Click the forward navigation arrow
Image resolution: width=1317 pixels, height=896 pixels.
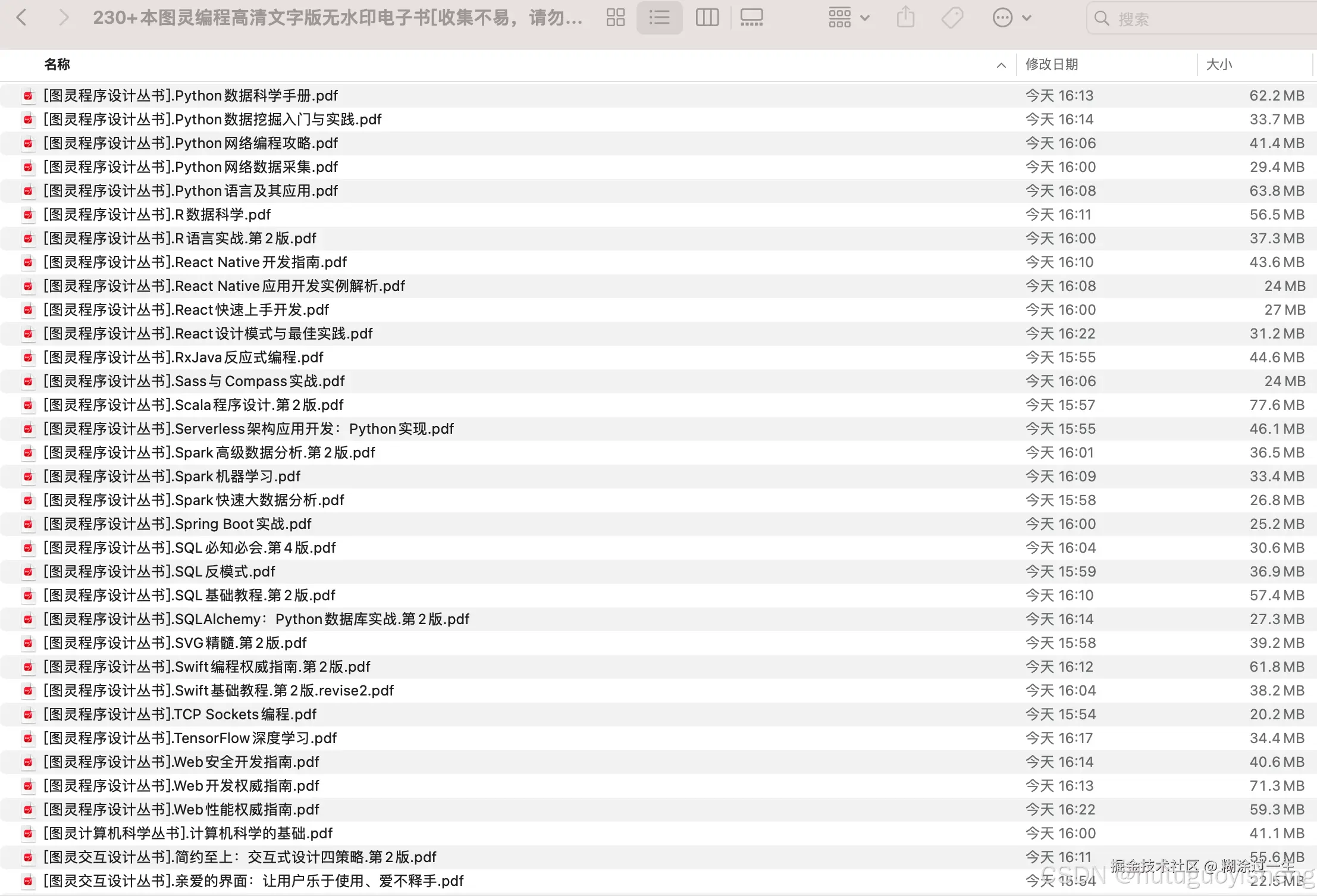(x=64, y=17)
